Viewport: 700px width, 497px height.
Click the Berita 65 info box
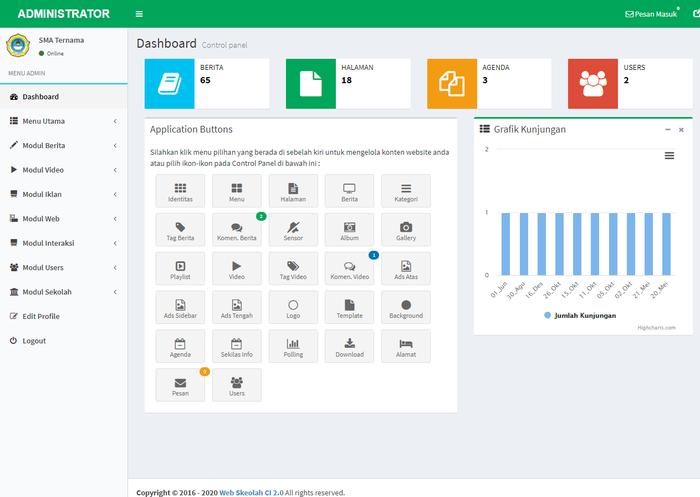[207, 83]
